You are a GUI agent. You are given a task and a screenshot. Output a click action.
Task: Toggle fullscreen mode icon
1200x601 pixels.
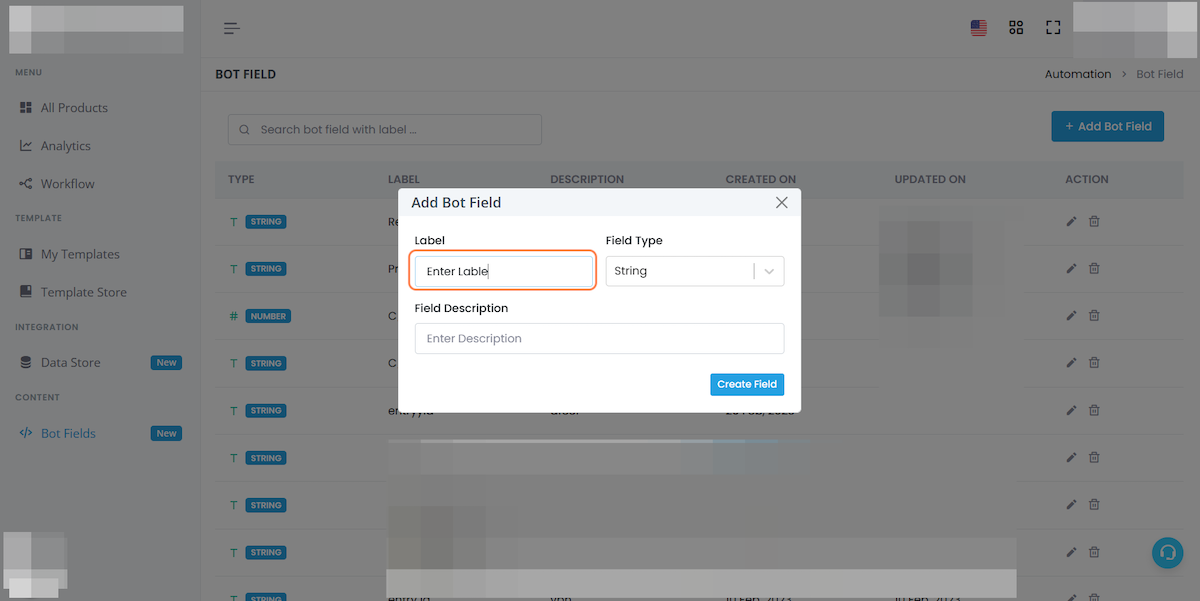coord(1052,28)
